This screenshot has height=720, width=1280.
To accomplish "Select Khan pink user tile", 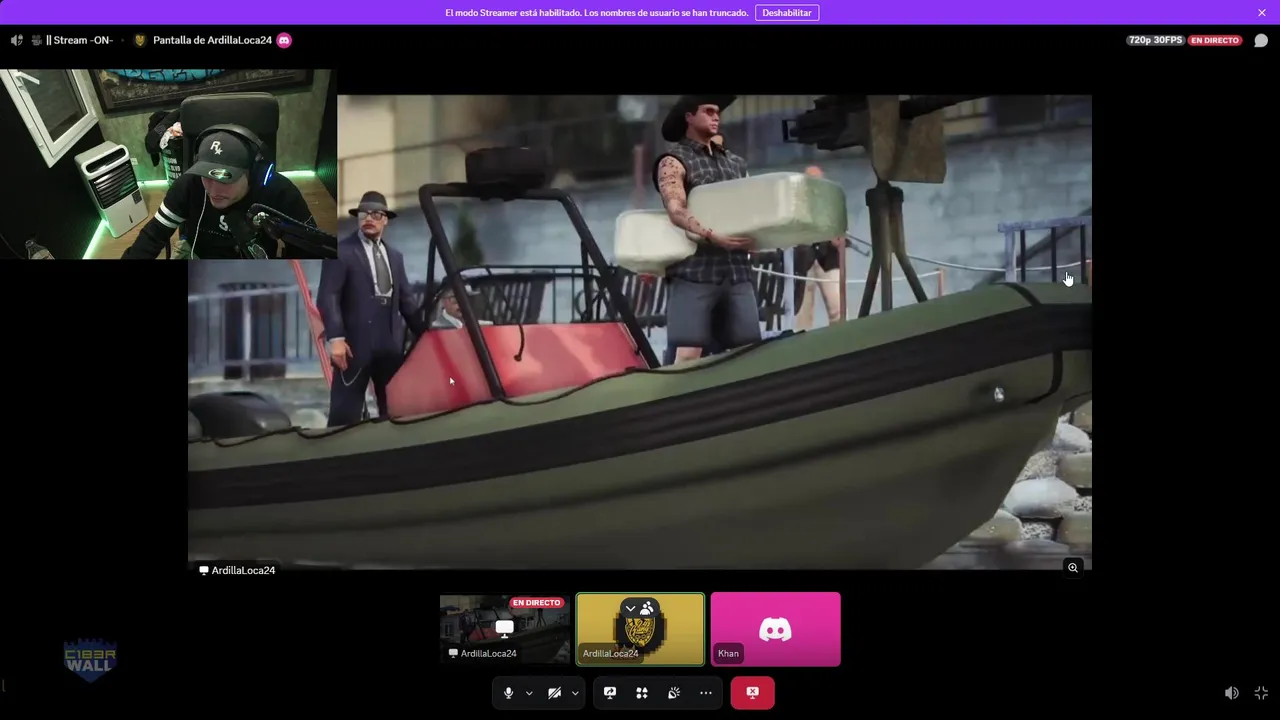I will pyautogui.click(x=776, y=629).
